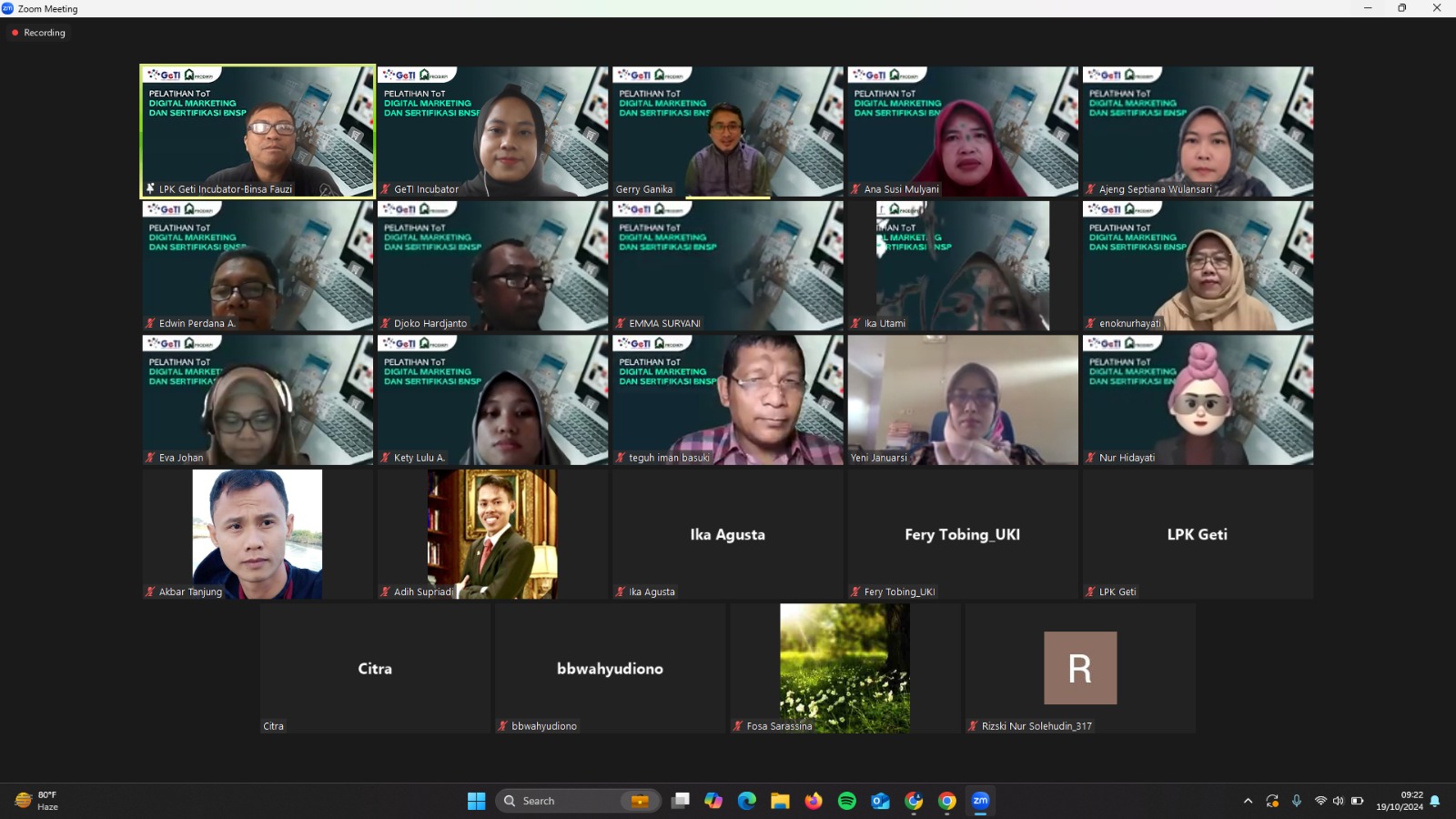This screenshot has height=819, width=1456.
Task: Open the weather widget showing 80°F Haze
Action: 36,801
